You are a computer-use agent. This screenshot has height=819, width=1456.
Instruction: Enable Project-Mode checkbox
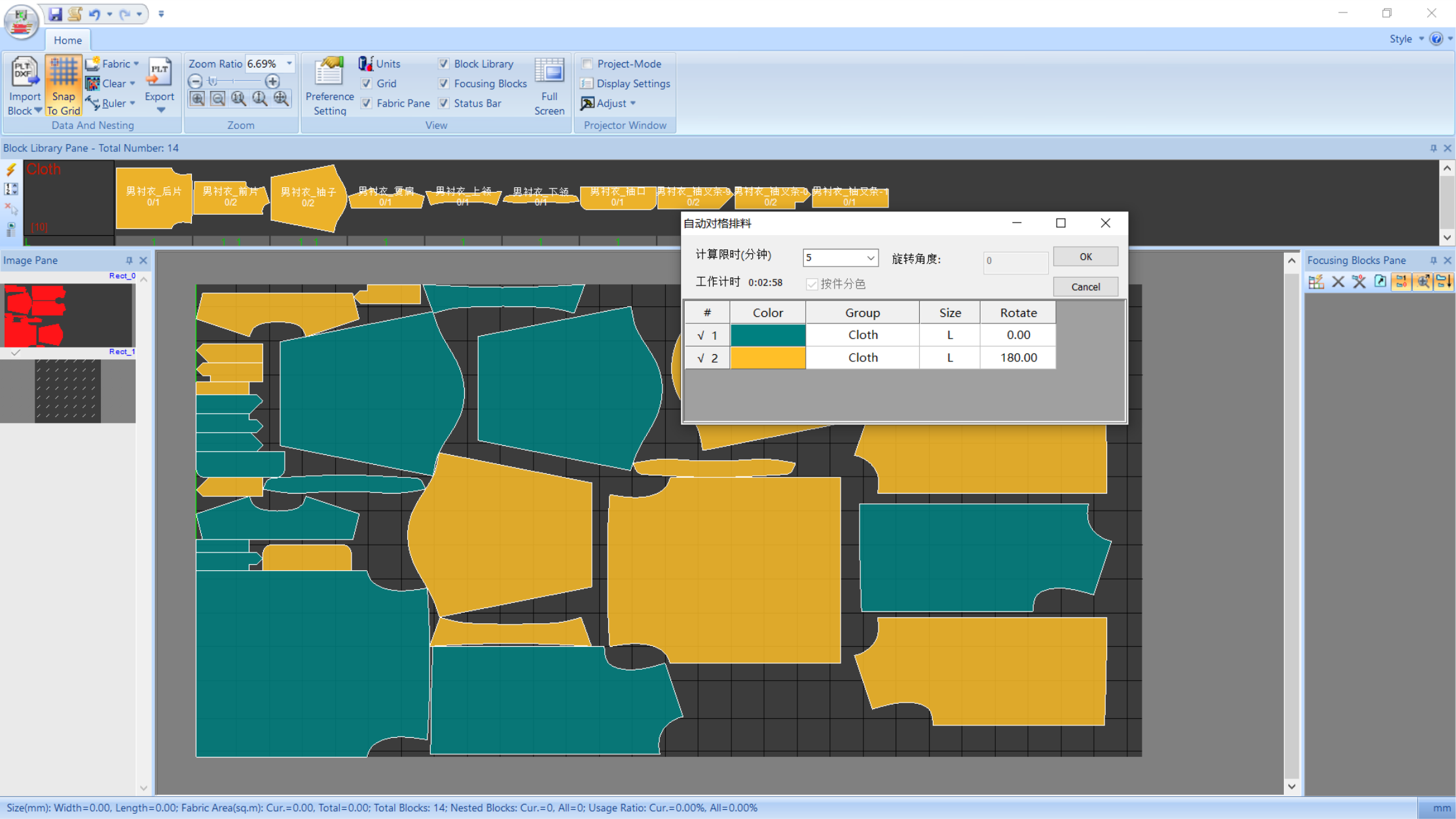(x=587, y=64)
